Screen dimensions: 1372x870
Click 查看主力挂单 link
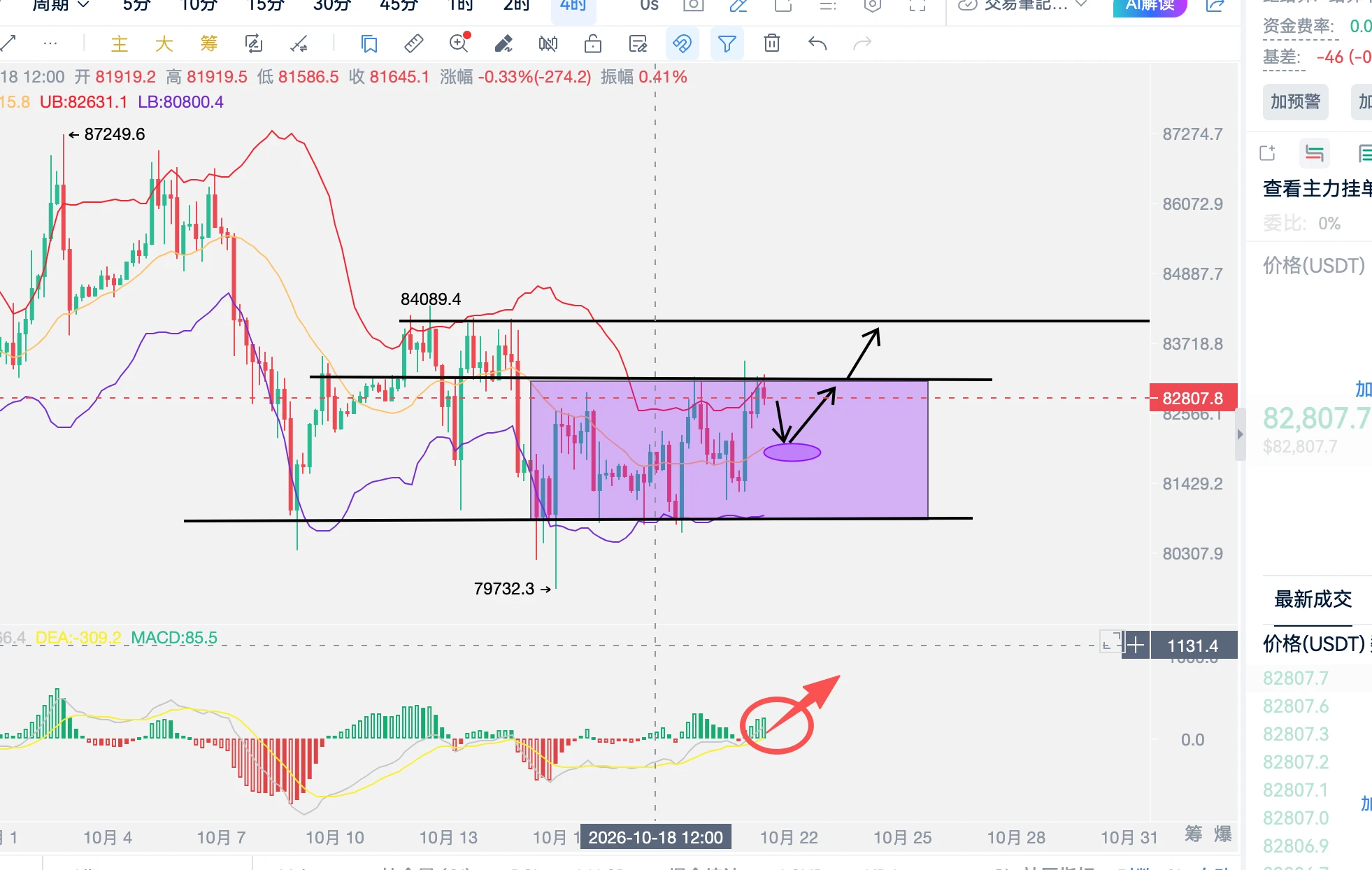[1317, 188]
